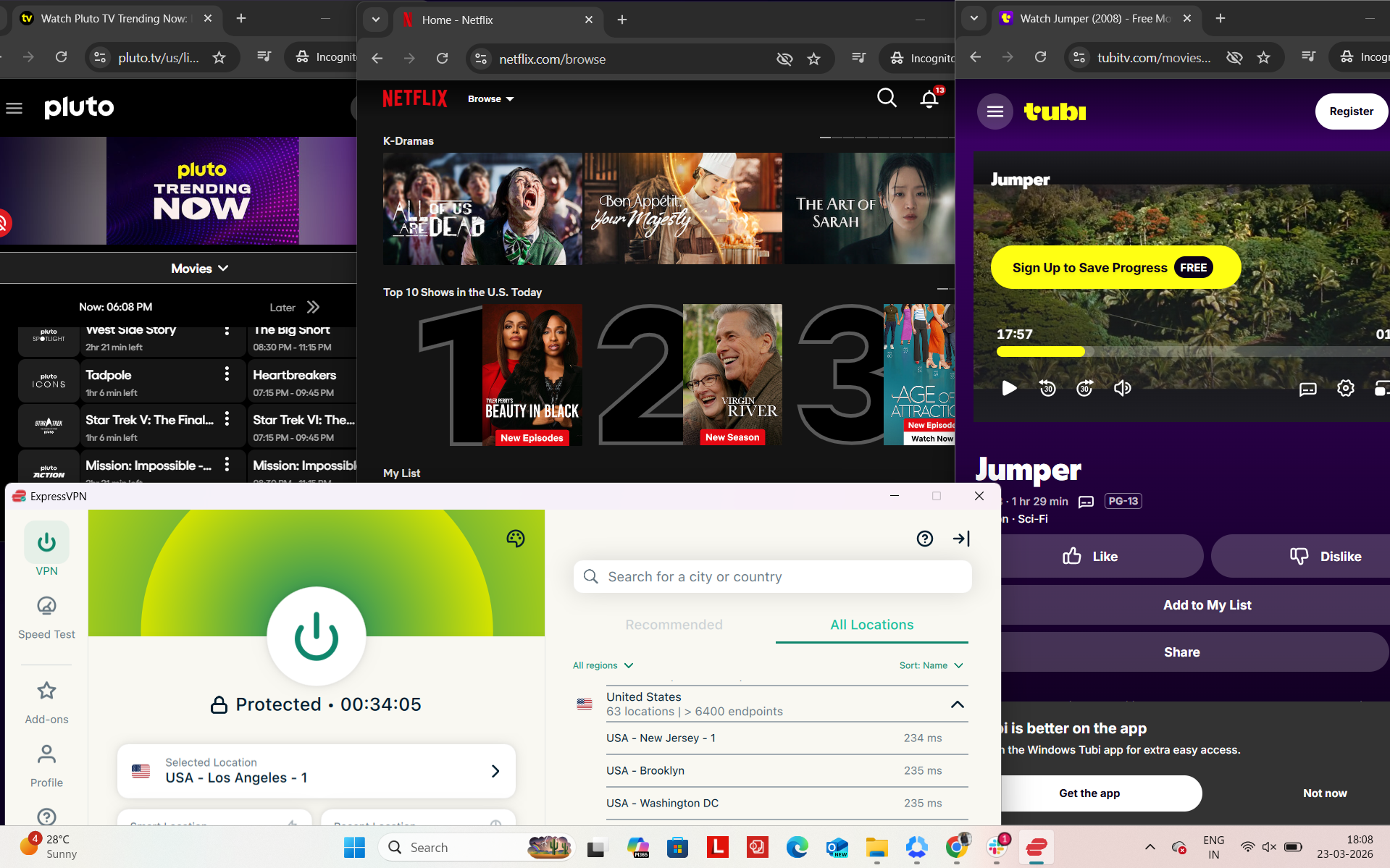Screen dimensions: 1390x868
Task: Open Selected Location USA Los Angeles chevron
Action: tap(495, 771)
